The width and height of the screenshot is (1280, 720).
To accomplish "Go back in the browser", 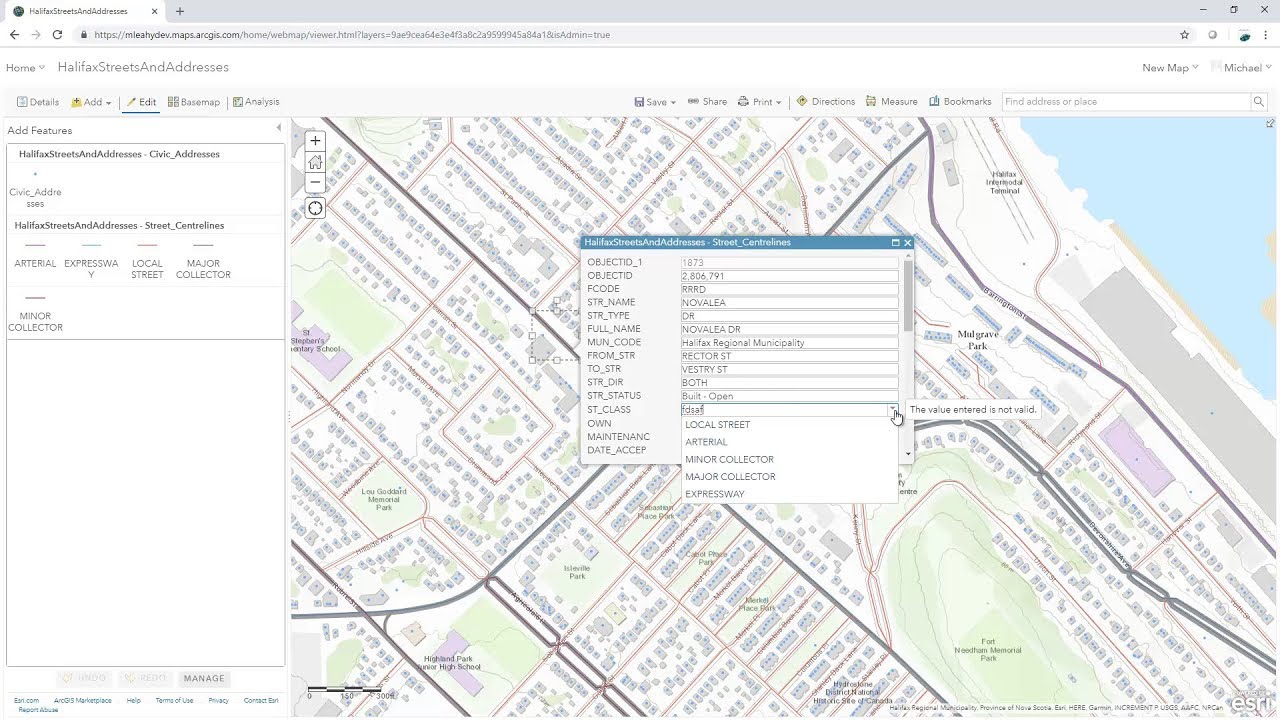I will coord(14,34).
